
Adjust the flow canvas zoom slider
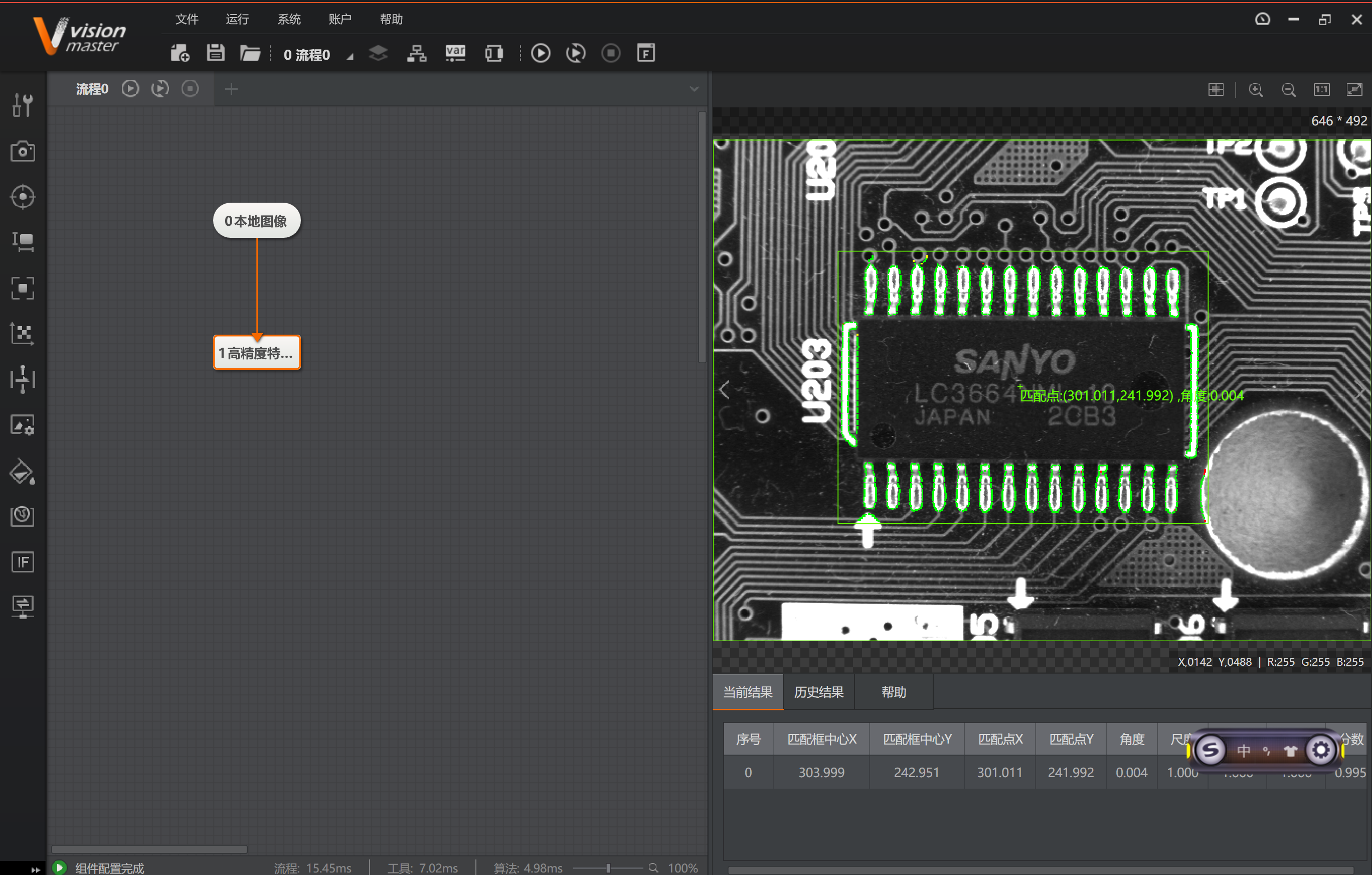pos(608,867)
